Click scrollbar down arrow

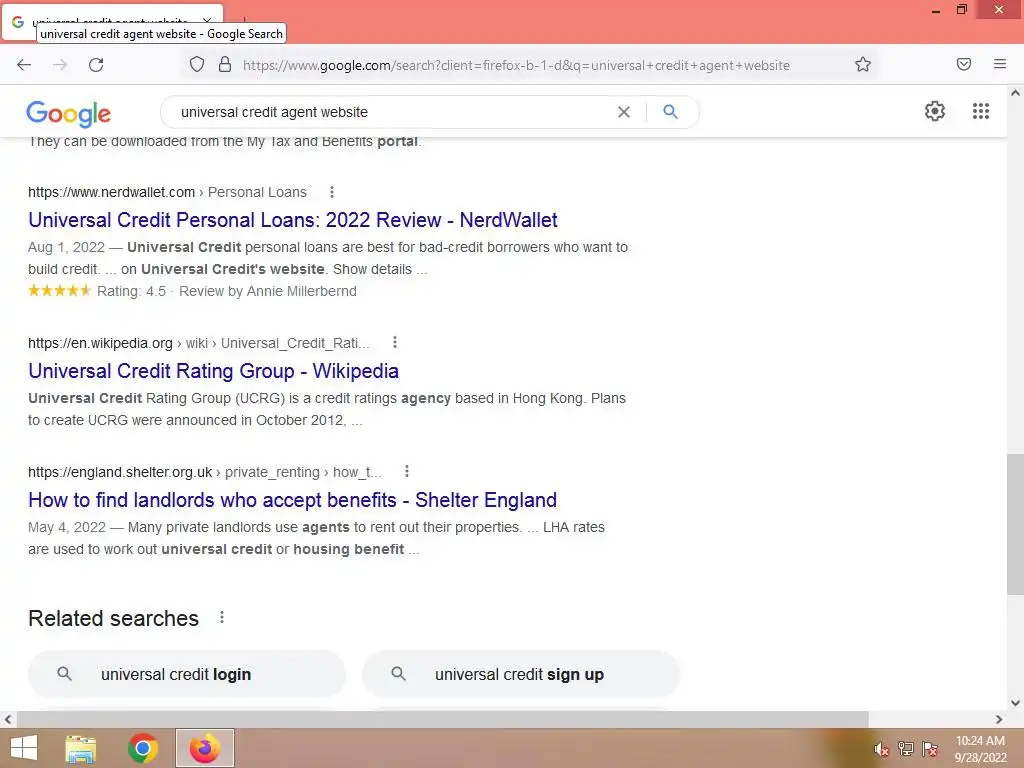(1015, 703)
